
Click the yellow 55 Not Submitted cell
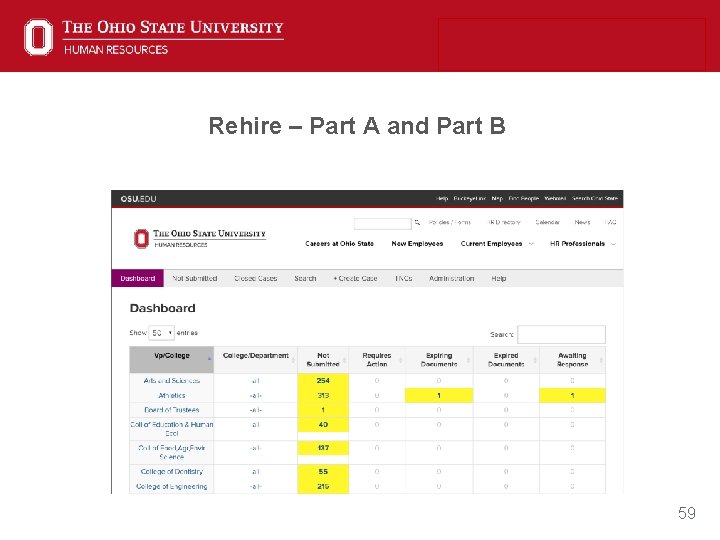[x=323, y=472]
